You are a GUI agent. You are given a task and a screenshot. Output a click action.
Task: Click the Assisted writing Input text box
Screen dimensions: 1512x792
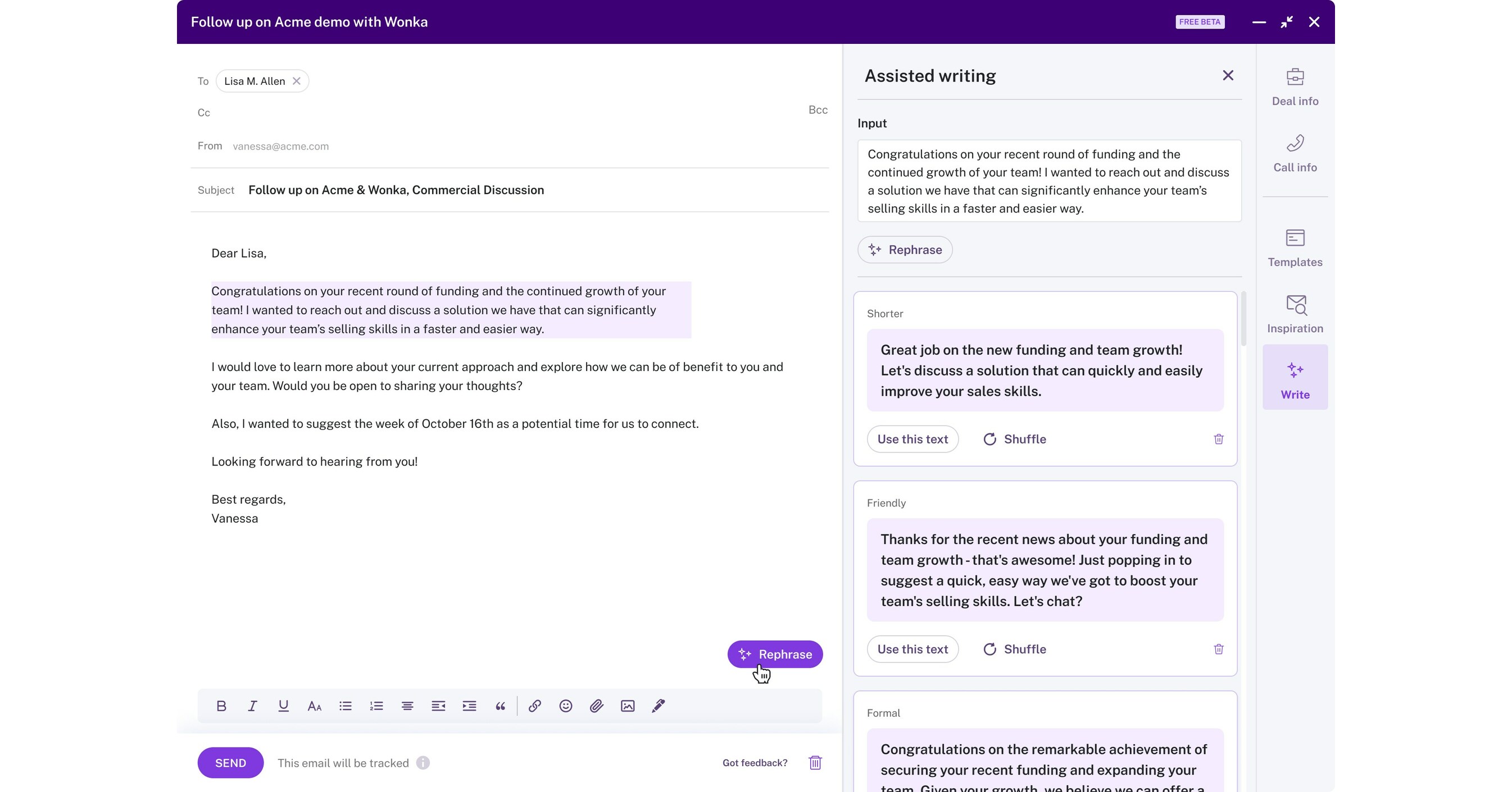pyautogui.click(x=1050, y=181)
